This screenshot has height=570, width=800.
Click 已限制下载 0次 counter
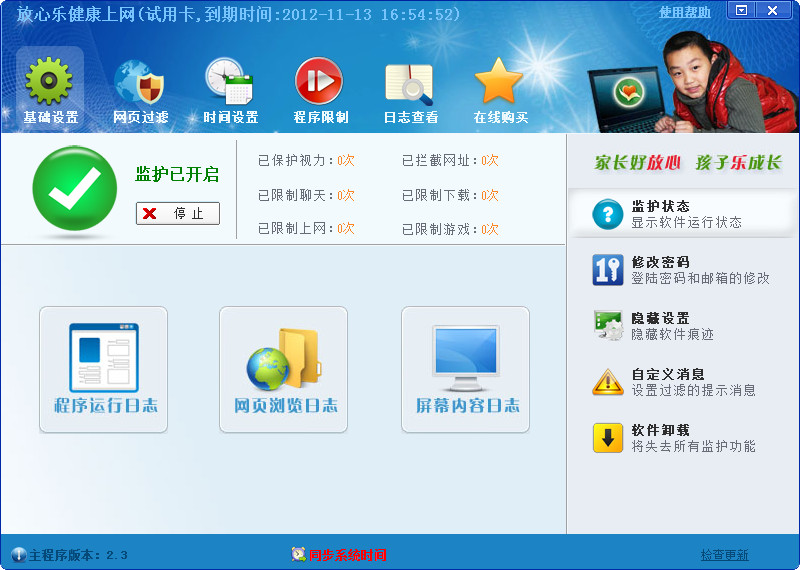point(450,195)
